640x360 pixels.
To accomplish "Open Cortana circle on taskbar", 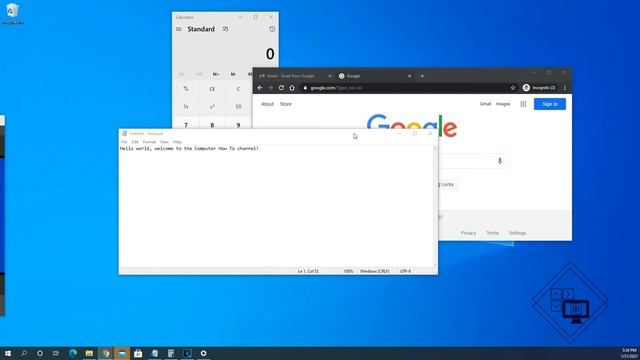I will [40, 353].
